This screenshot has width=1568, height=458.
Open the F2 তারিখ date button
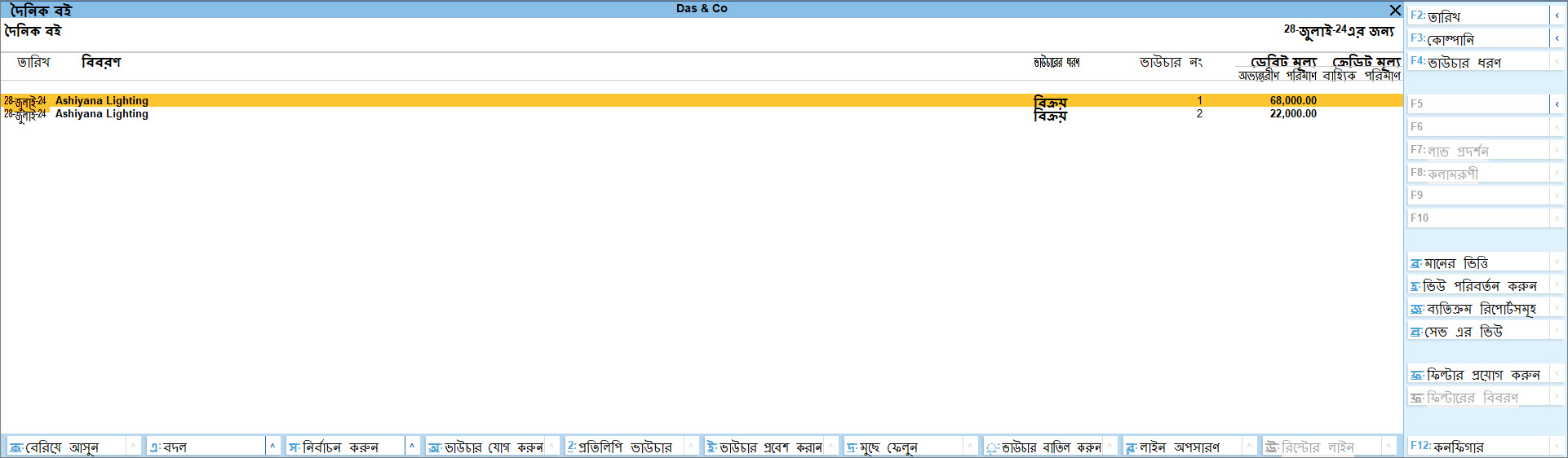click(x=1477, y=15)
